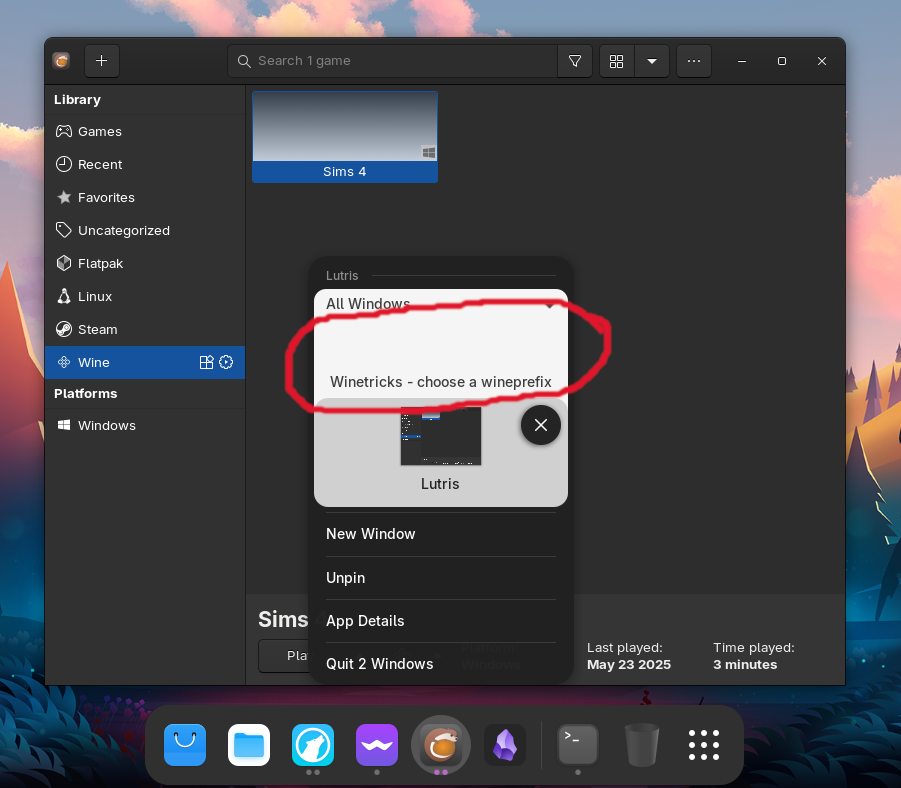Open the app store dock icon
Viewport: 901px width, 788px height.
(x=185, y=745)
